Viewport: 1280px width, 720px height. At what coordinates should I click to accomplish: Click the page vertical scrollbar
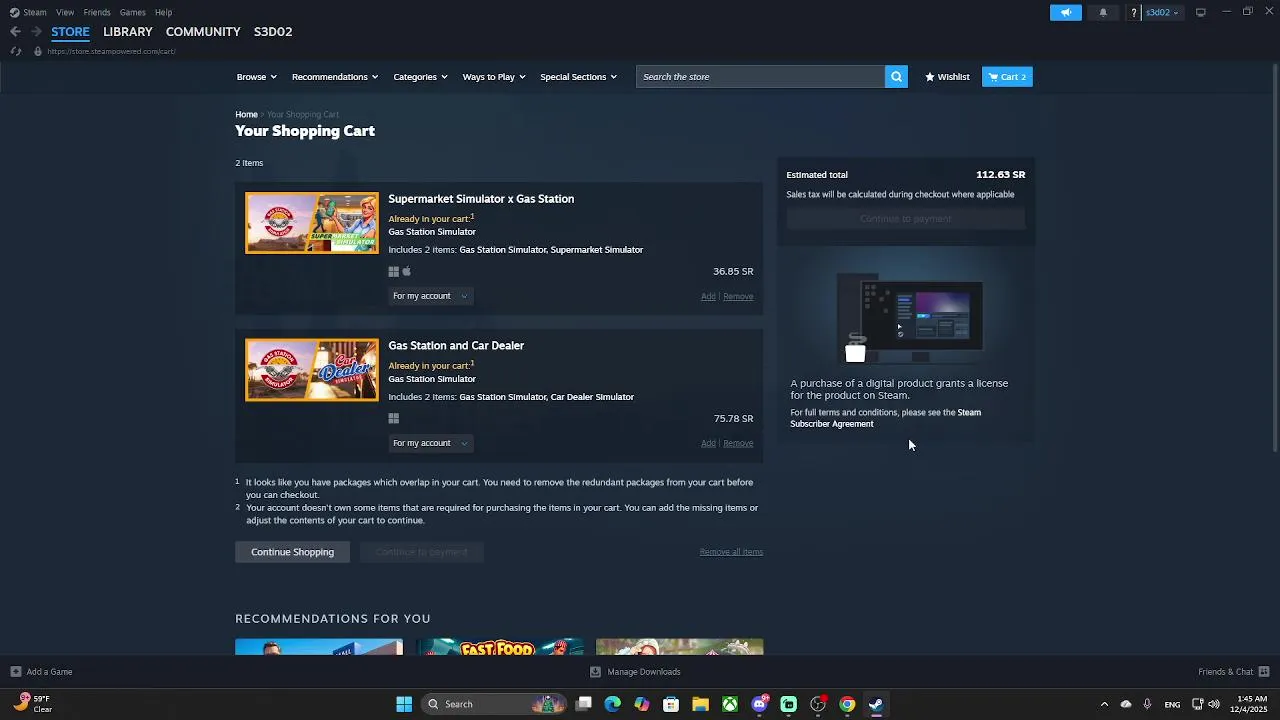coord(1274,260)
